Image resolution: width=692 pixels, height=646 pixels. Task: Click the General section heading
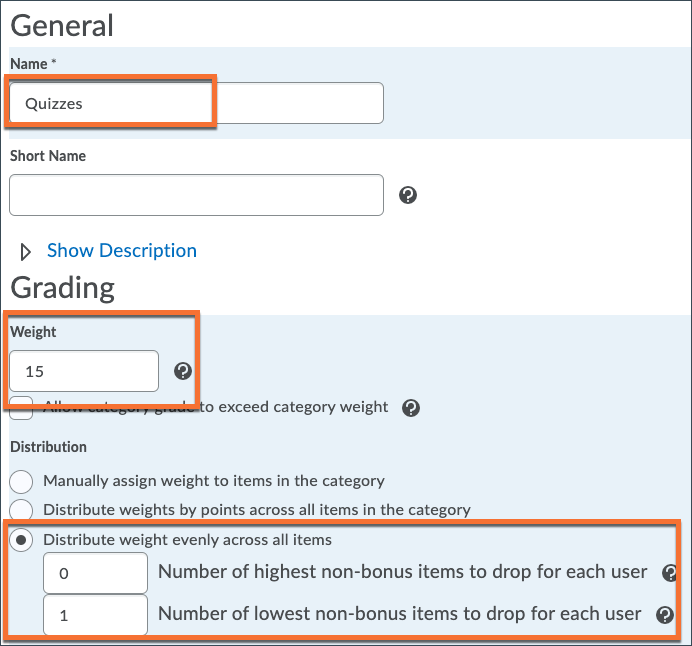pos(62,25)
